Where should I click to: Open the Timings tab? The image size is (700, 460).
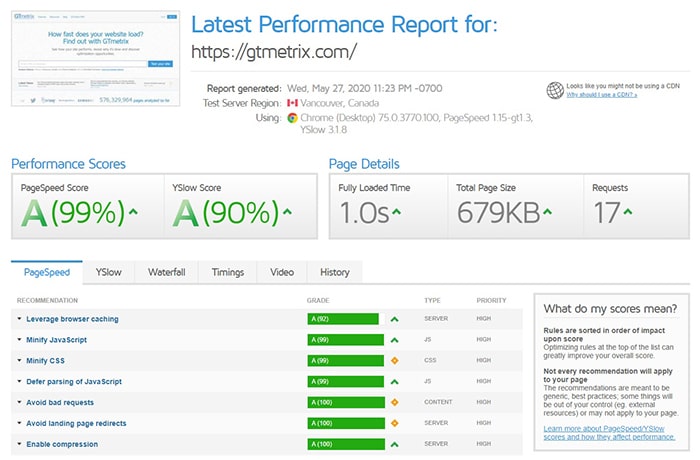pyautogui.click(x=228, y=272)
